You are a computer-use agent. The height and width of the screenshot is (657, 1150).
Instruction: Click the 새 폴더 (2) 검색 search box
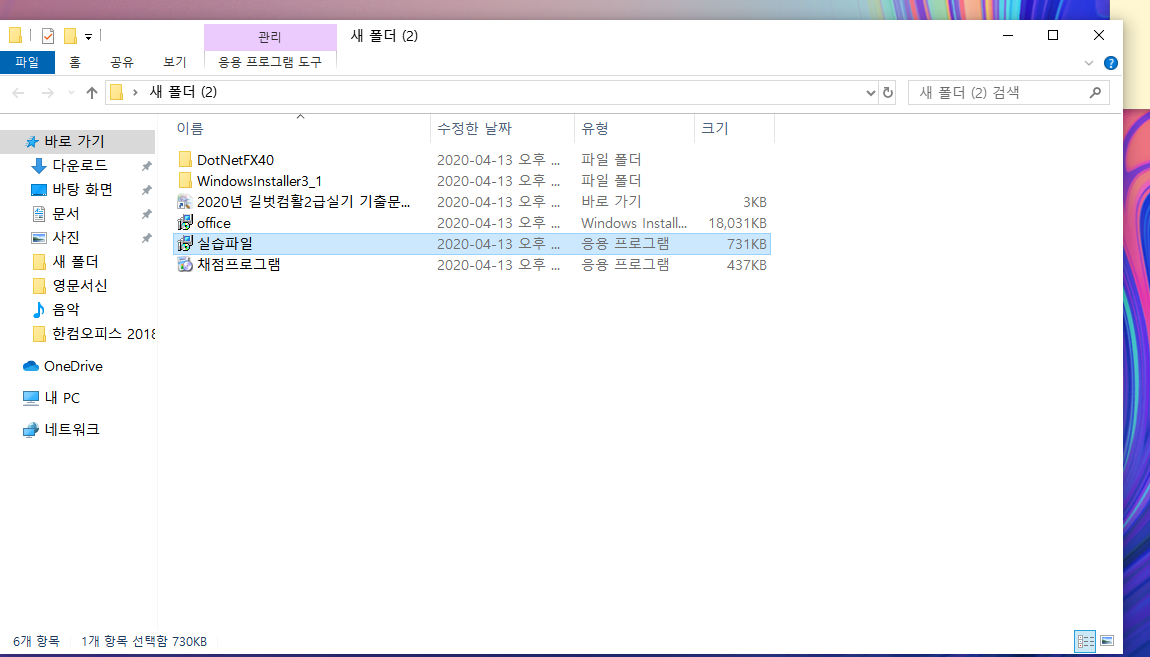(998, 93)
